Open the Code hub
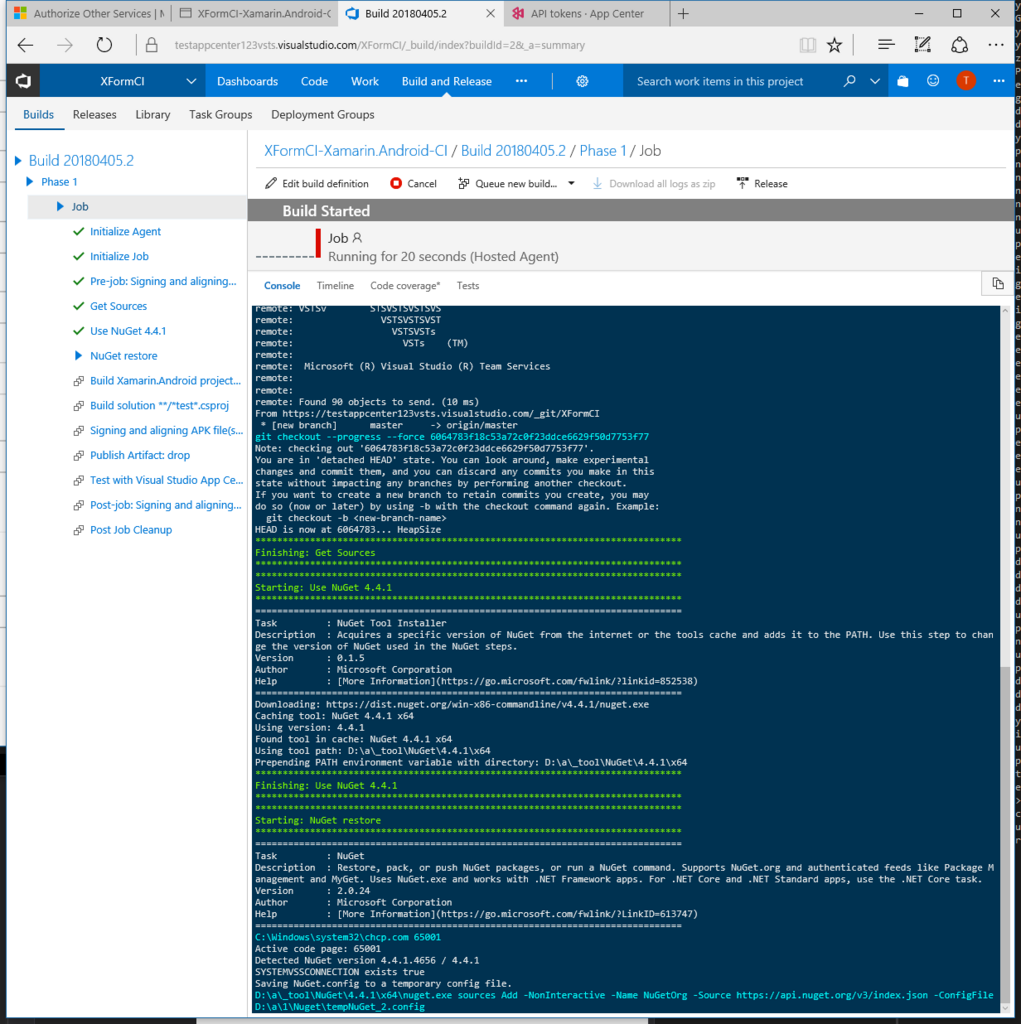The width and height of the screenshot is (1021, 1024). coord(314,81)
